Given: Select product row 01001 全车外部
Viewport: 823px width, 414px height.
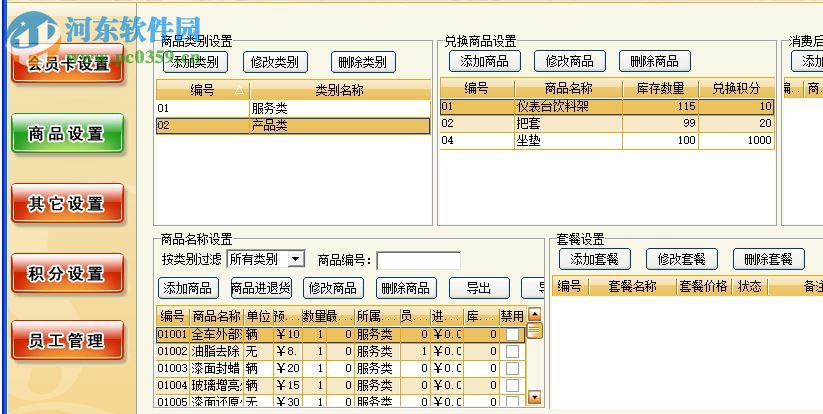Looking at the screenshot, I should 341,334.
